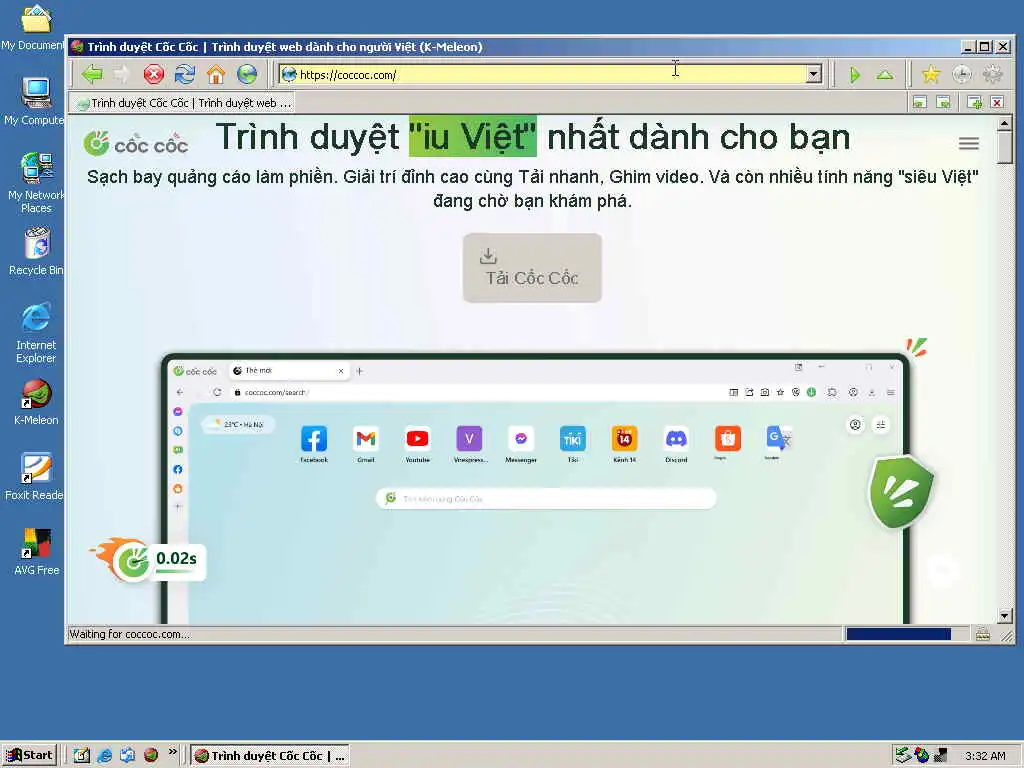
Task: Open preferences via the gear icon
Action: click(x=993, y=74)
